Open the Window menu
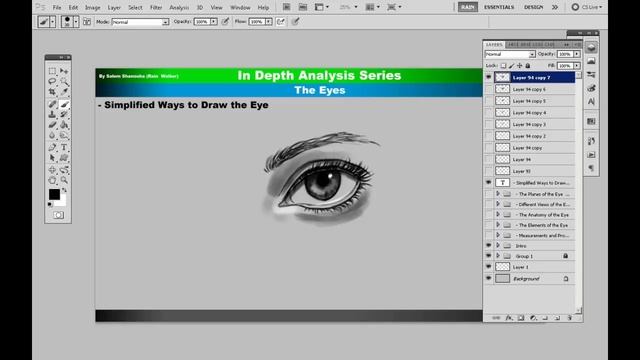This screenshot has height=360, width=640. coord(240,7)
